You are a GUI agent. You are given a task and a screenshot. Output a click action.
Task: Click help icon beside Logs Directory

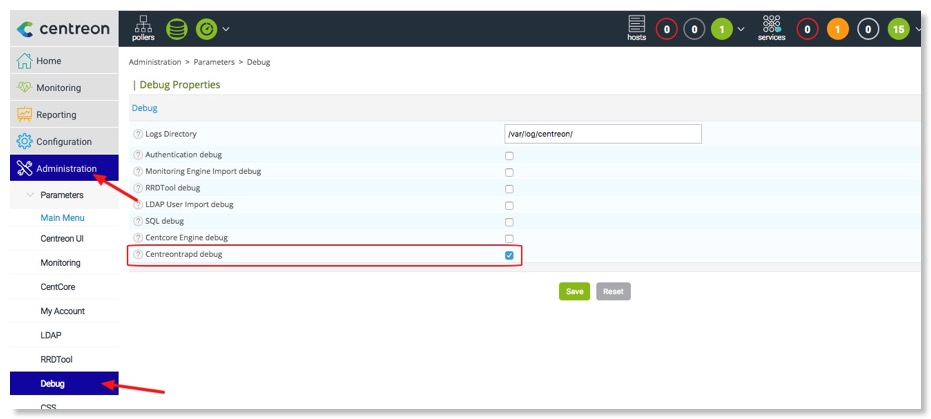click(138, 134)
